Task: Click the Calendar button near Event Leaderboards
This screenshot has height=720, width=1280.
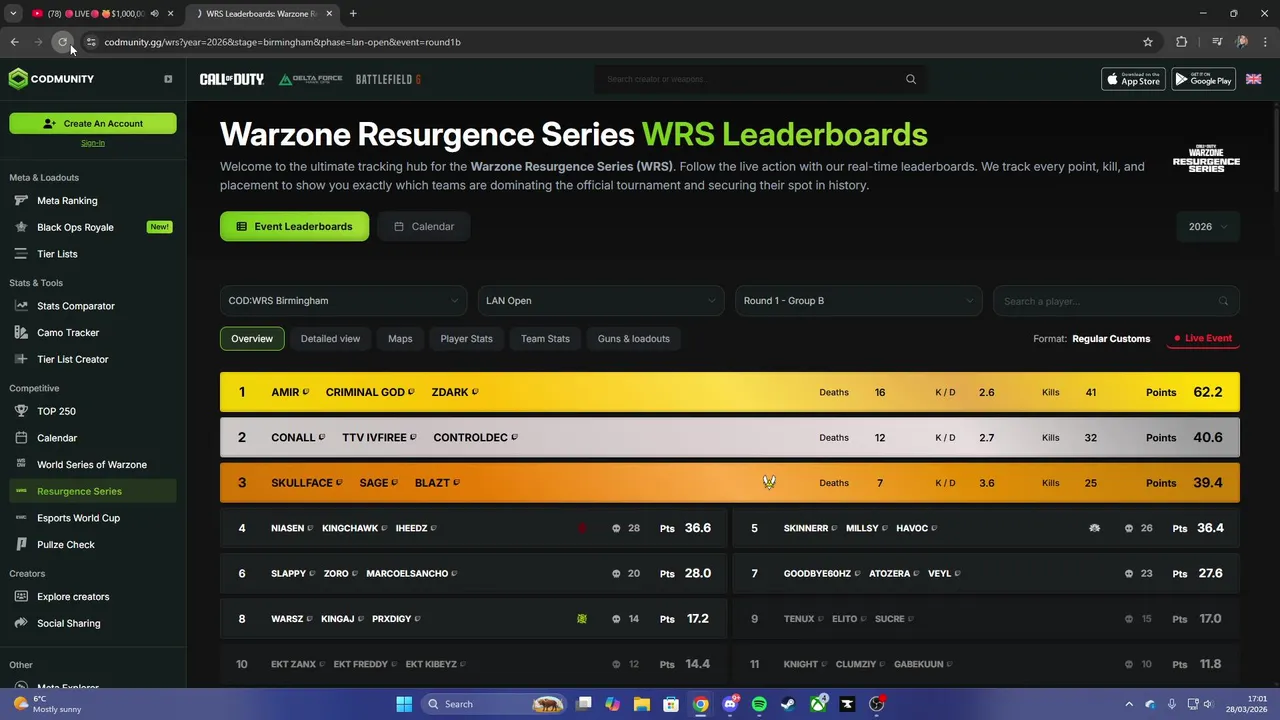Action: click(424, 227)
